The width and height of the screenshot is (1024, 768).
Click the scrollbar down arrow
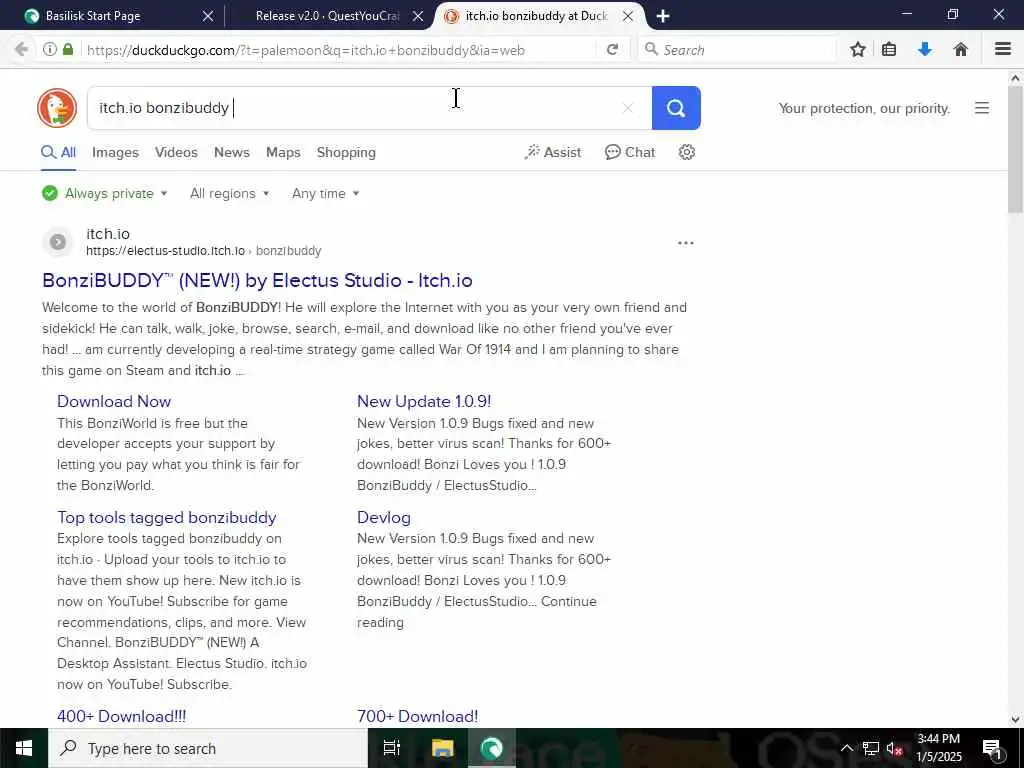(x=1015, y=720)
